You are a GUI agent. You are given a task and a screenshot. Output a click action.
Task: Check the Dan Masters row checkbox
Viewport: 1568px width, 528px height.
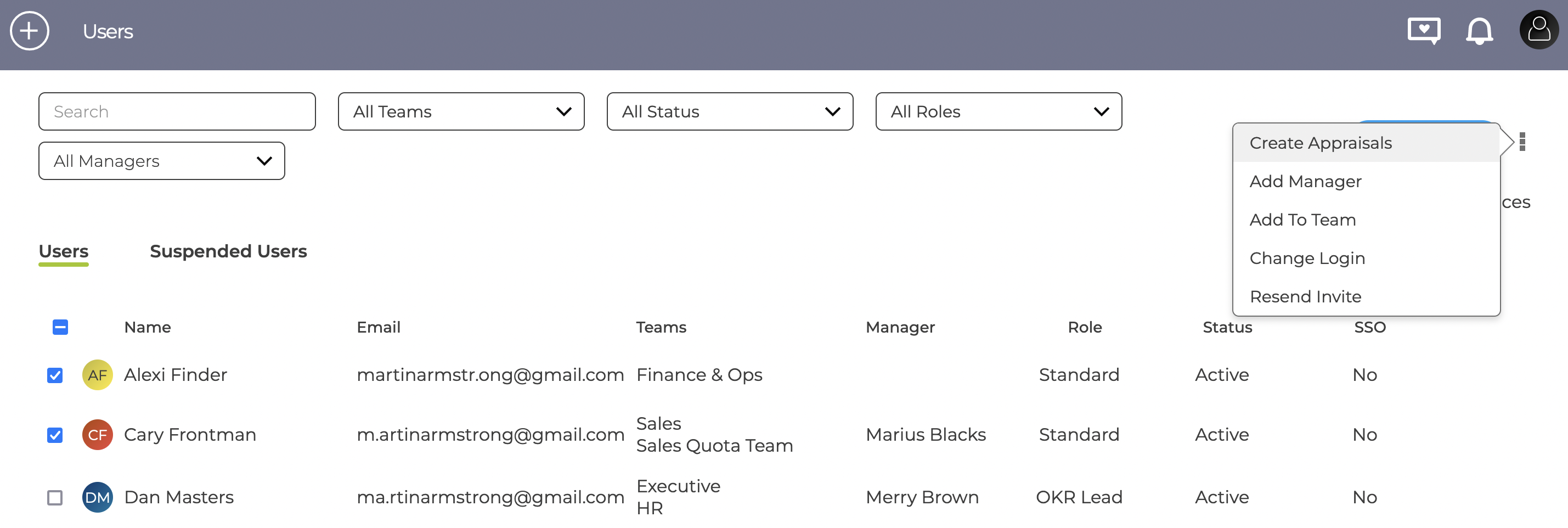[x=55, y=498]
